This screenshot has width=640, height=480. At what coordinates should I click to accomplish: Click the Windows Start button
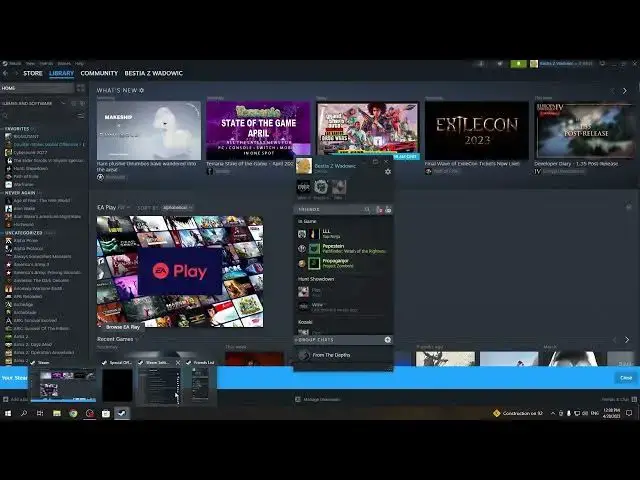(8, 413)
